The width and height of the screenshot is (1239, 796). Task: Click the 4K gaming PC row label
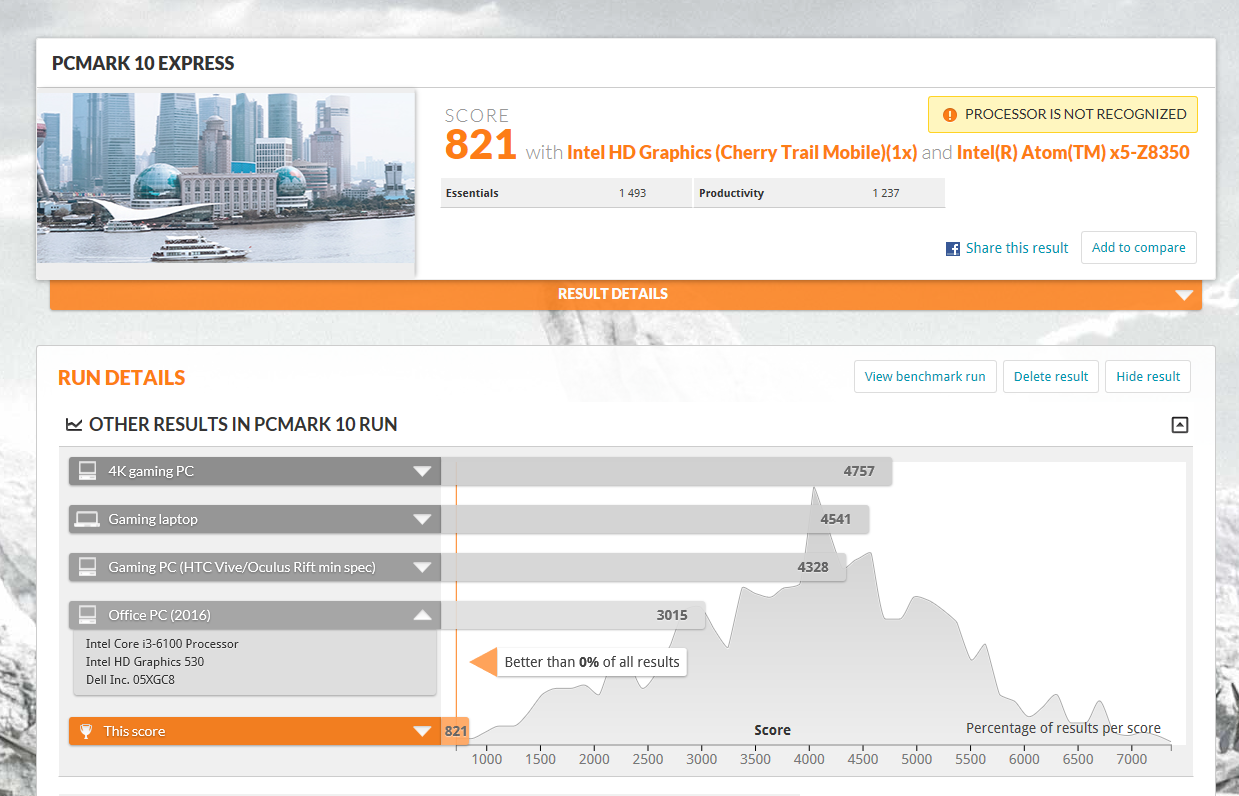[x=151, y=471]
